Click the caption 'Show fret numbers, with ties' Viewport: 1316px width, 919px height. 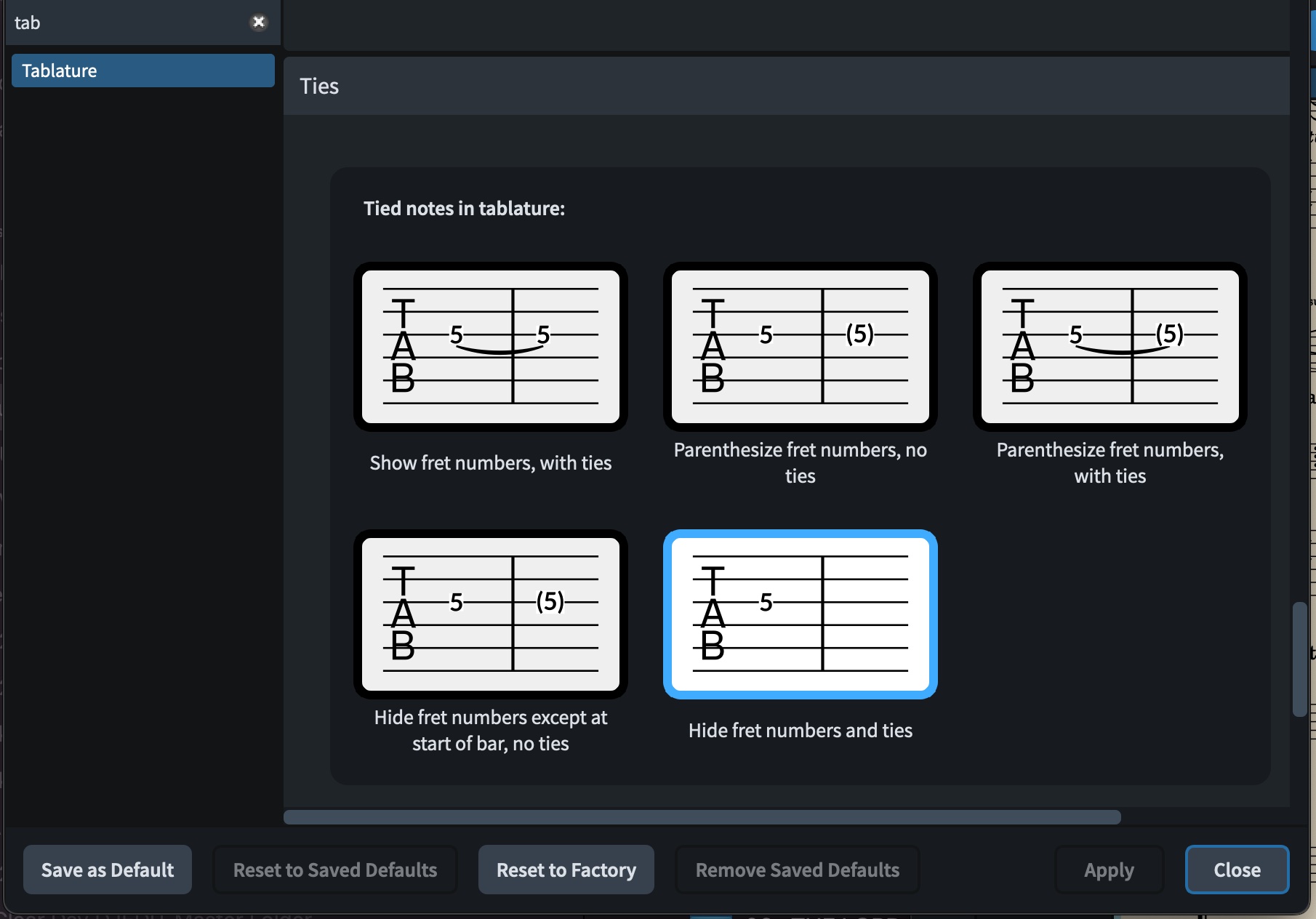(x=491, y=463)
